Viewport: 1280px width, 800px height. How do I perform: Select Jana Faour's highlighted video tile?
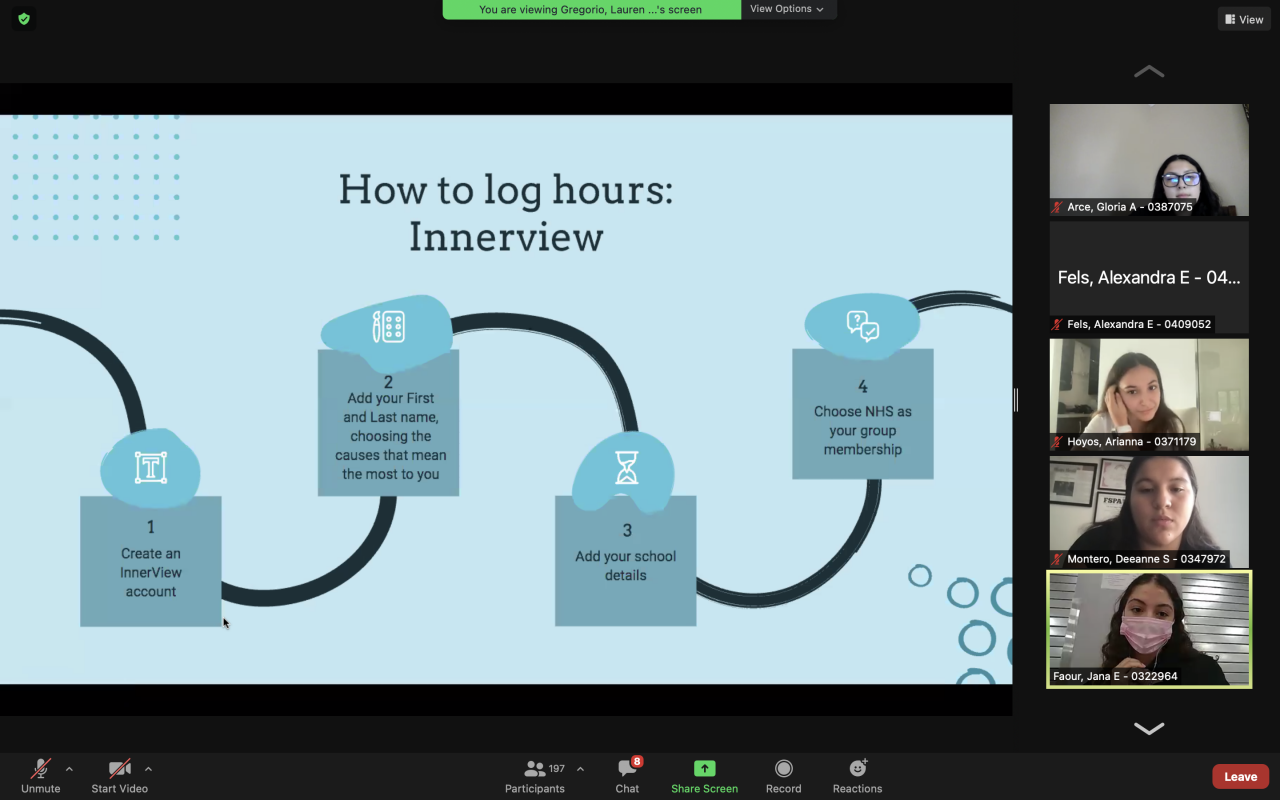pos(1149,629)
